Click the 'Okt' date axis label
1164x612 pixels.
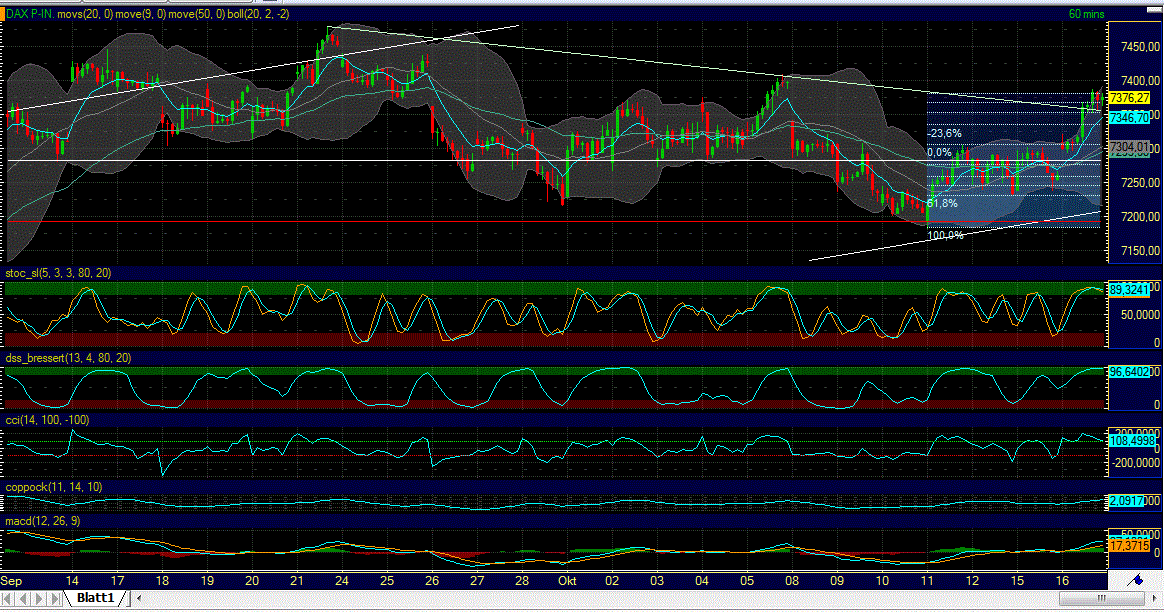coord(567,581)
